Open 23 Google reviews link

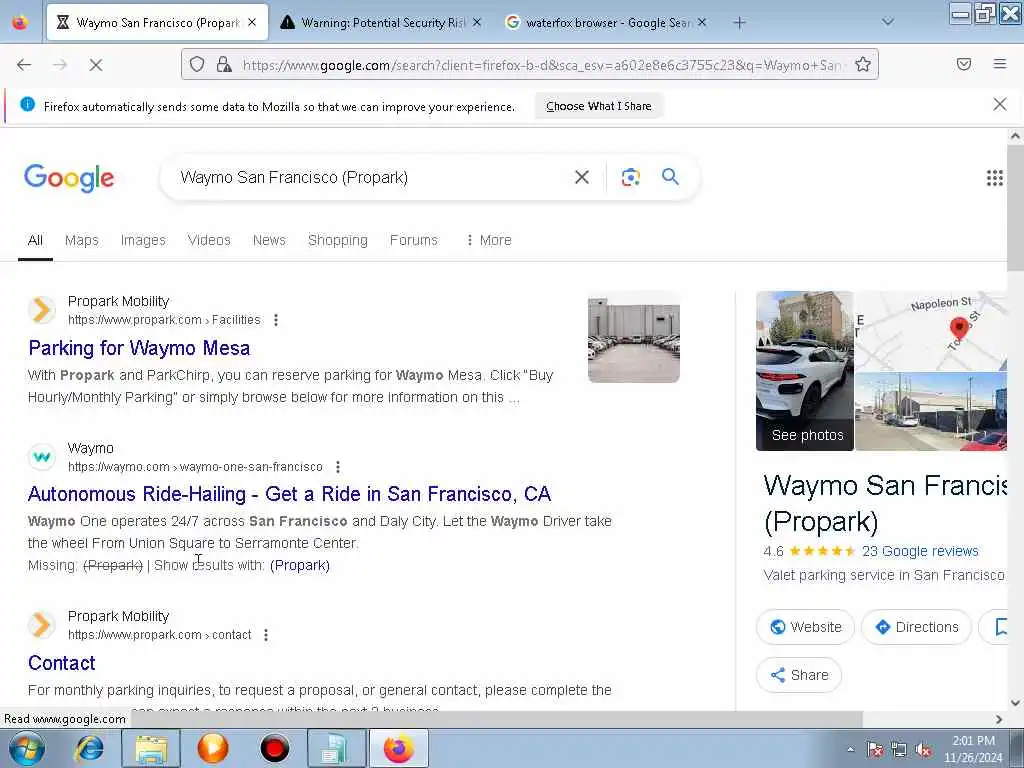coord(920,551)
